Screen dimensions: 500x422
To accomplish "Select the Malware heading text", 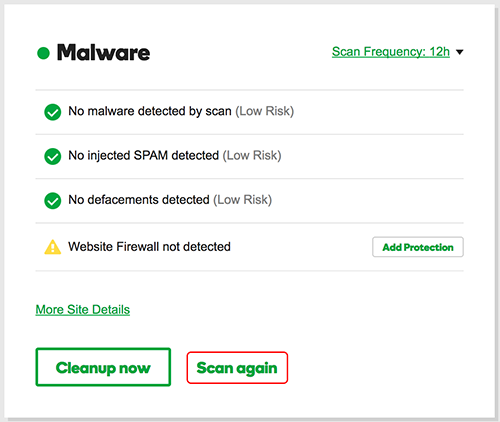I will [x=103, y=53].
